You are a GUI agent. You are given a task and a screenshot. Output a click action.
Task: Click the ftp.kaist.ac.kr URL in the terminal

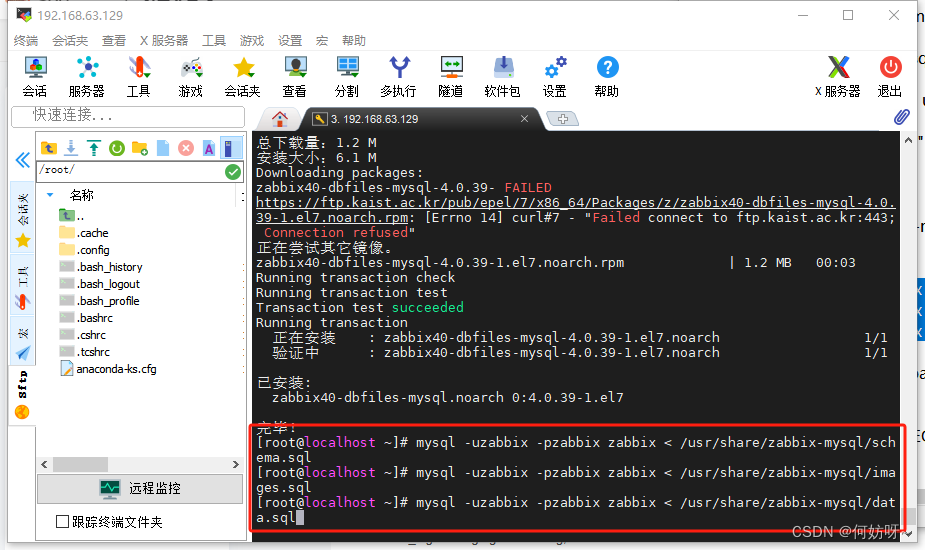(575, 209)
